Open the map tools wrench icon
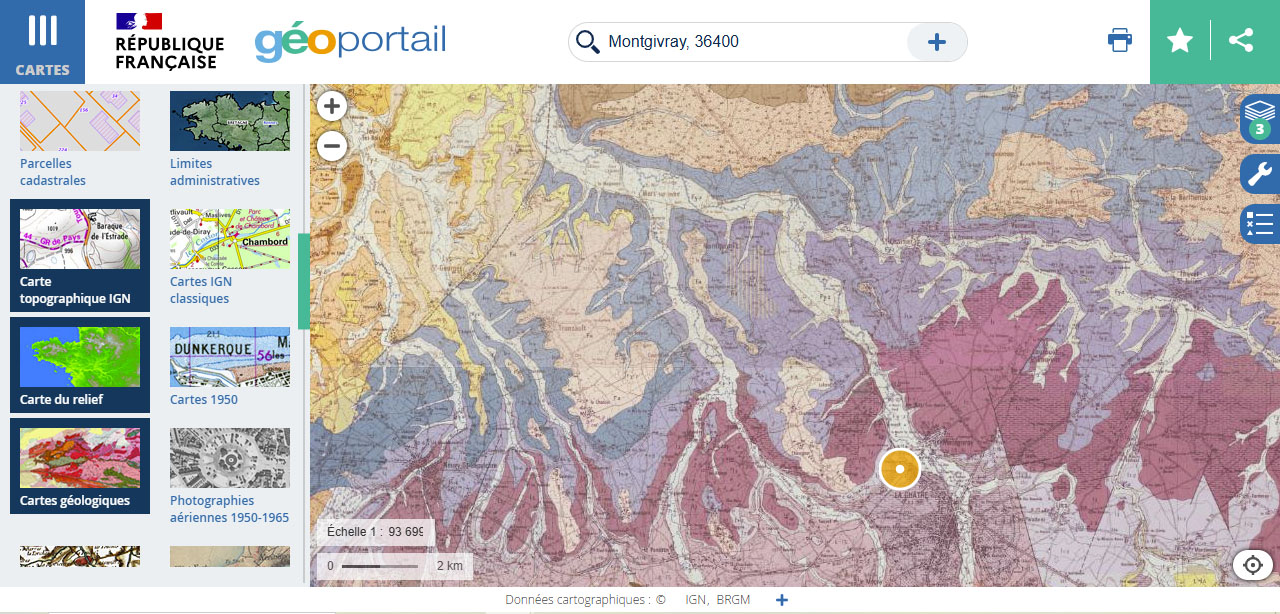This screenshot has height=614, width=1280. point(1259,174)
